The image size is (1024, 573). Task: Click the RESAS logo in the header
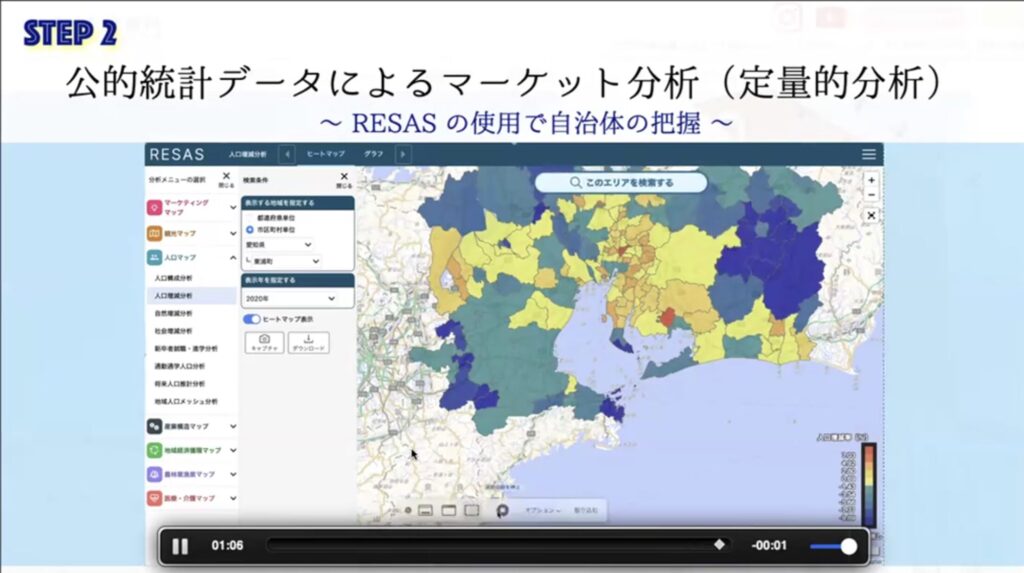click(176, 155)
